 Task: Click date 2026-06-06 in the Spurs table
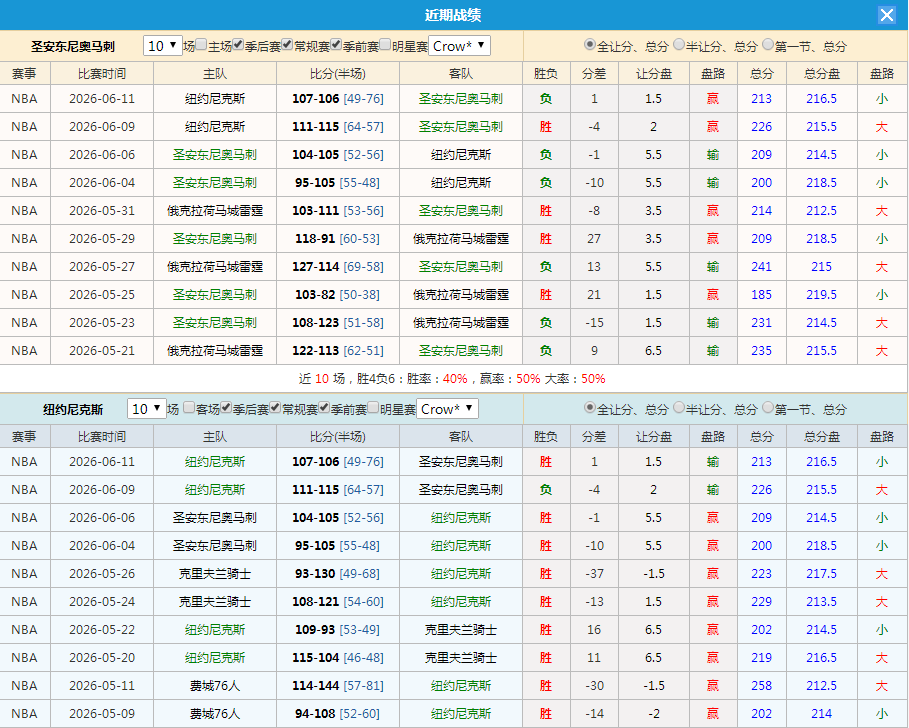tap(102, 155)
